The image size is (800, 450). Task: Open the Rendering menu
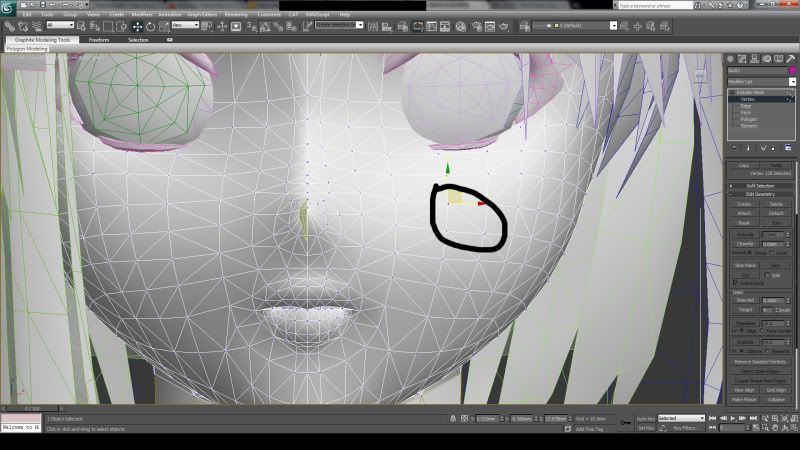pyautogui.click(x=236, y=16)
